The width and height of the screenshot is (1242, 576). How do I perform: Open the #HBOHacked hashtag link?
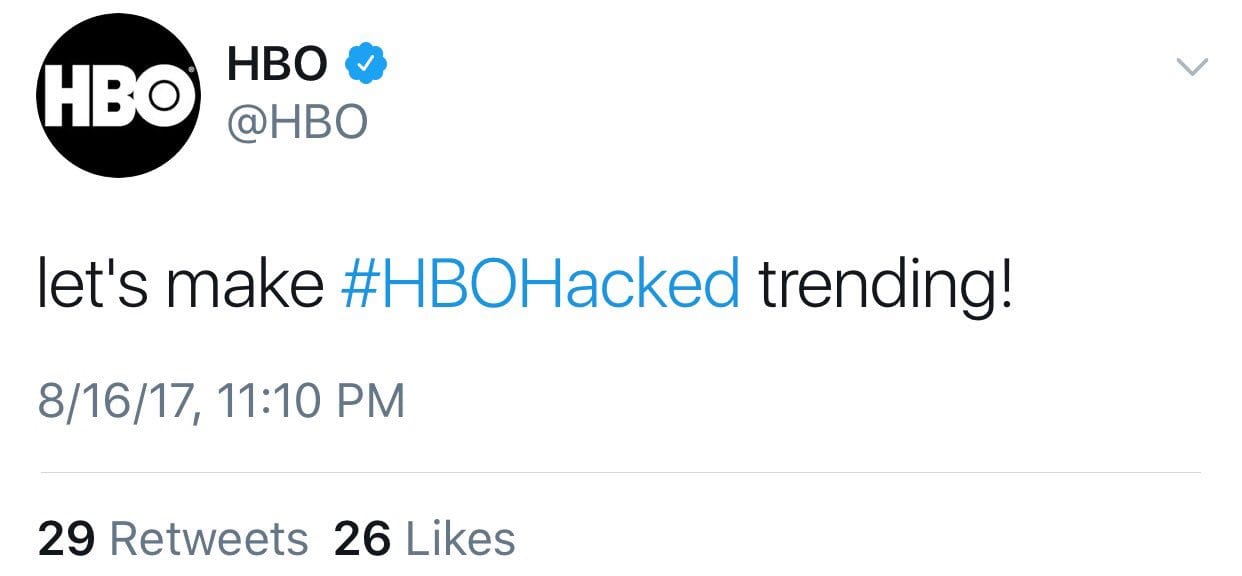tap(540, 285)
